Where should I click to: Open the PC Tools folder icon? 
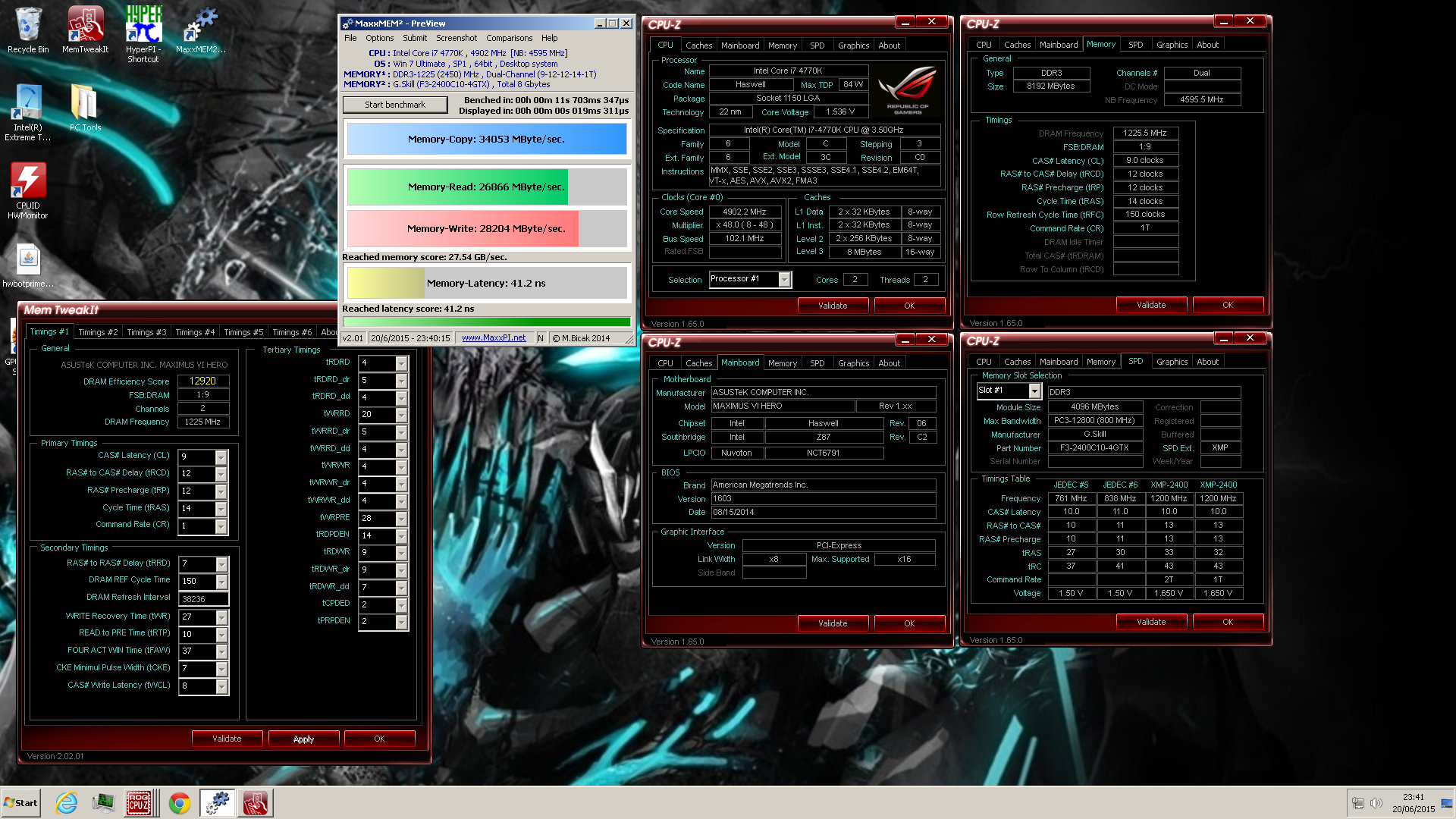point(85,108)
